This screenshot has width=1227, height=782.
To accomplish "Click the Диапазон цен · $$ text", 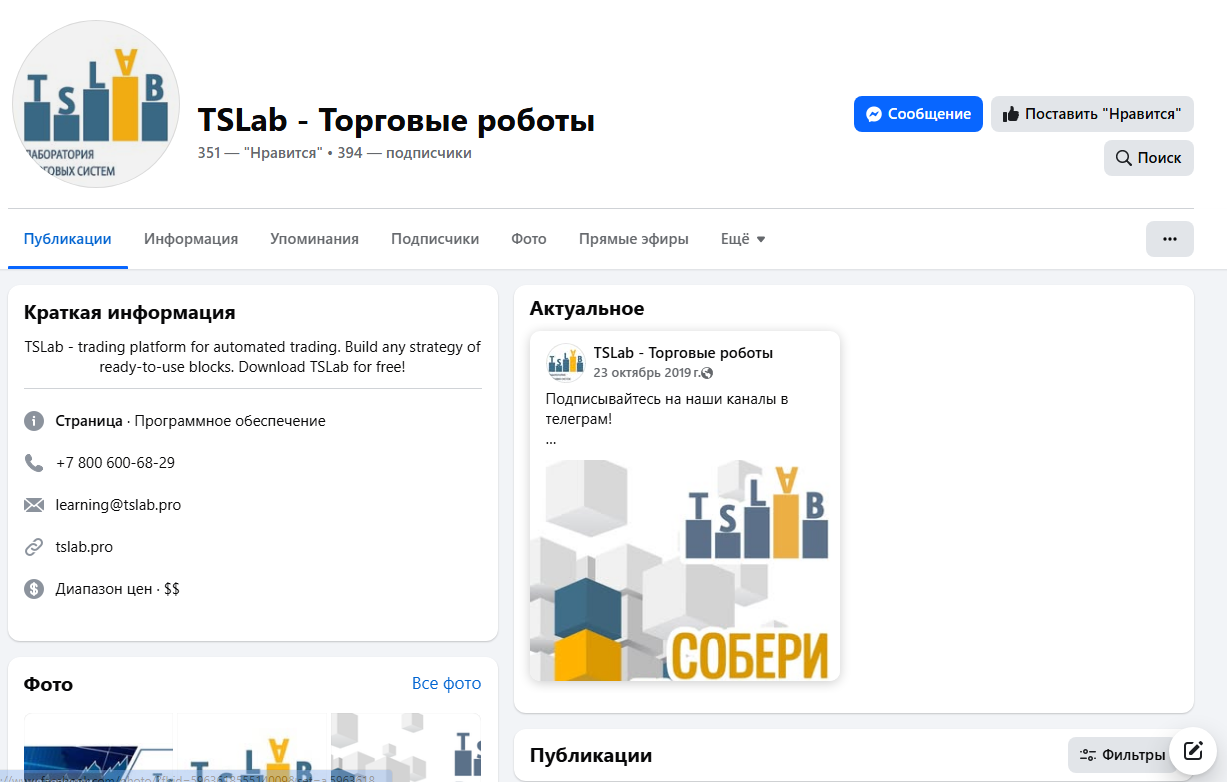I will [118, 589].
